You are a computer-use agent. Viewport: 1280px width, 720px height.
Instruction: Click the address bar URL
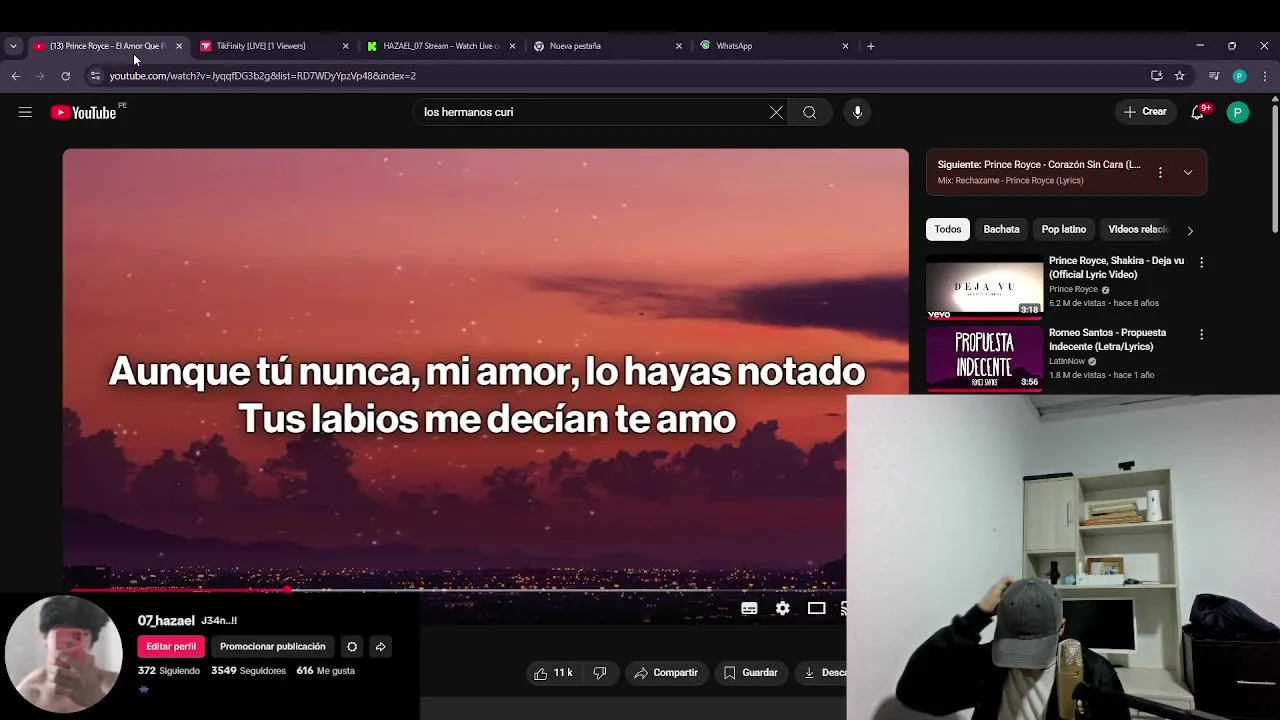[x=263, y=76]
